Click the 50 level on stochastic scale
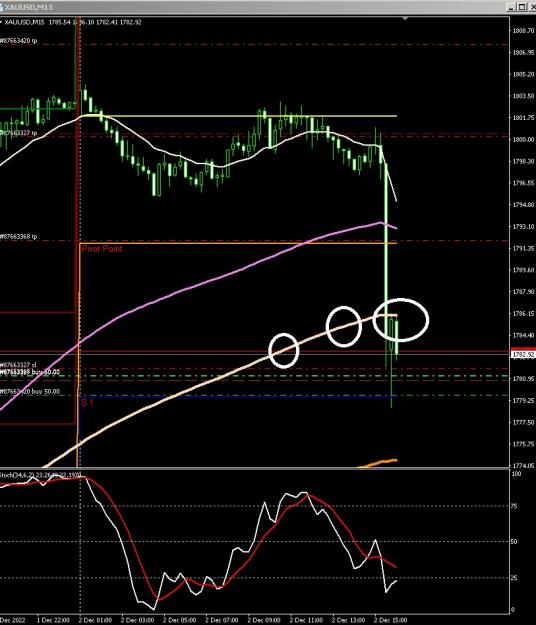This screenshot has width=536, height=625. tap(514, 541)
